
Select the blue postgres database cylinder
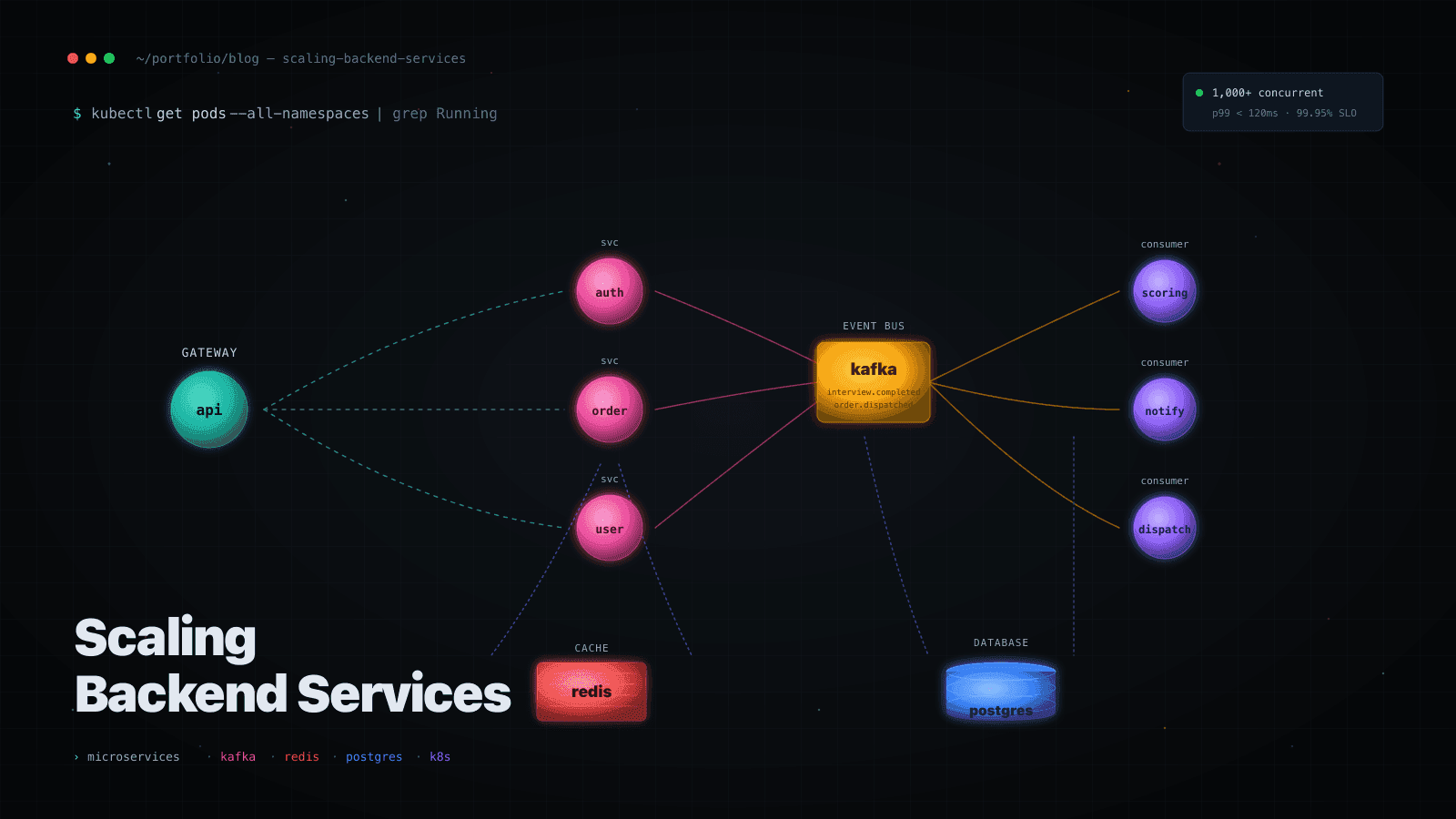point(1001,692)
